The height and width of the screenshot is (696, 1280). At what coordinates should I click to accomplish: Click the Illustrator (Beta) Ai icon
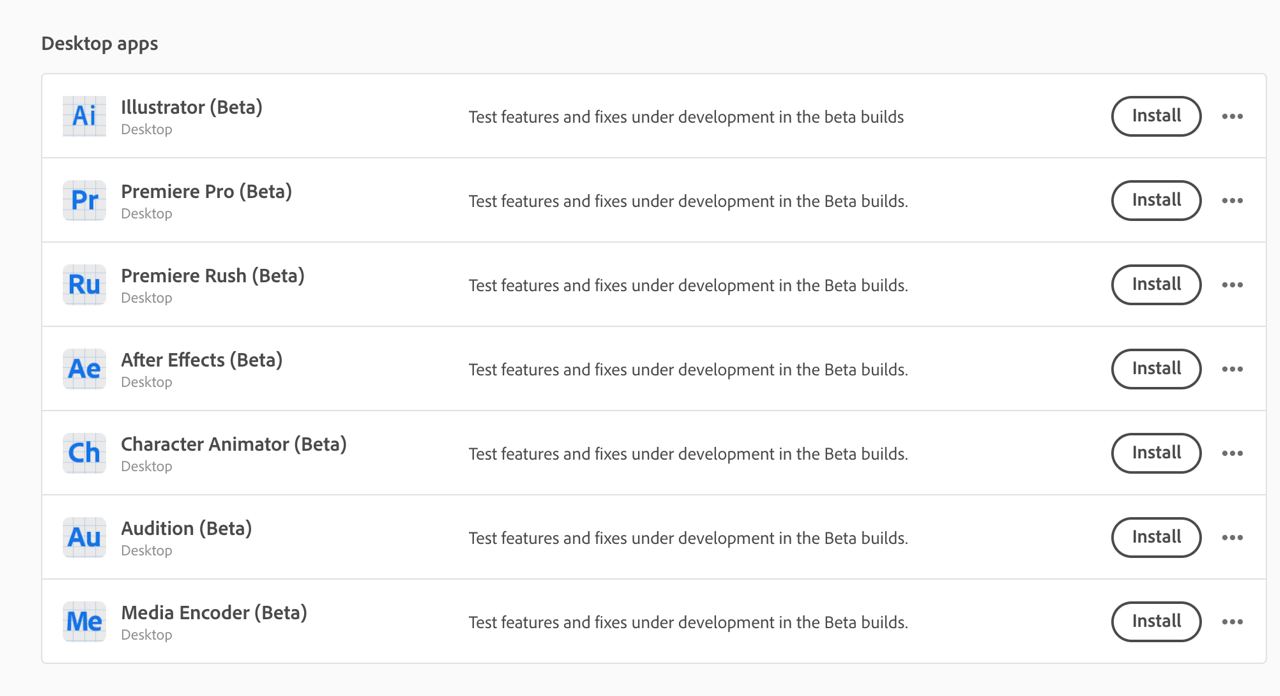84,116
